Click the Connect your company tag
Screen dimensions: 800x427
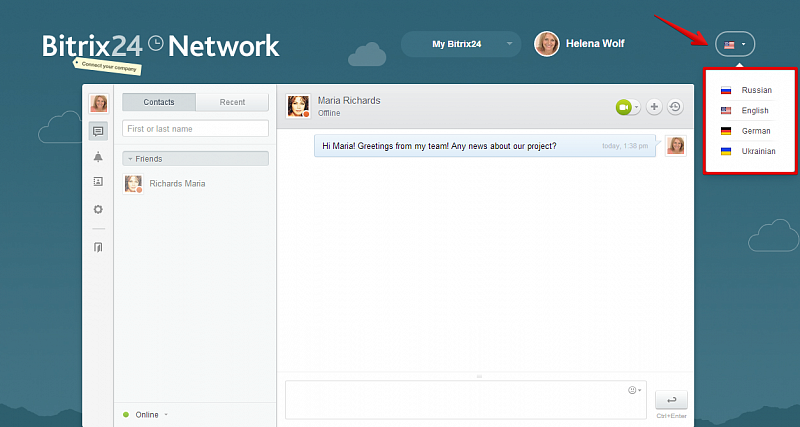click(108, 66)
